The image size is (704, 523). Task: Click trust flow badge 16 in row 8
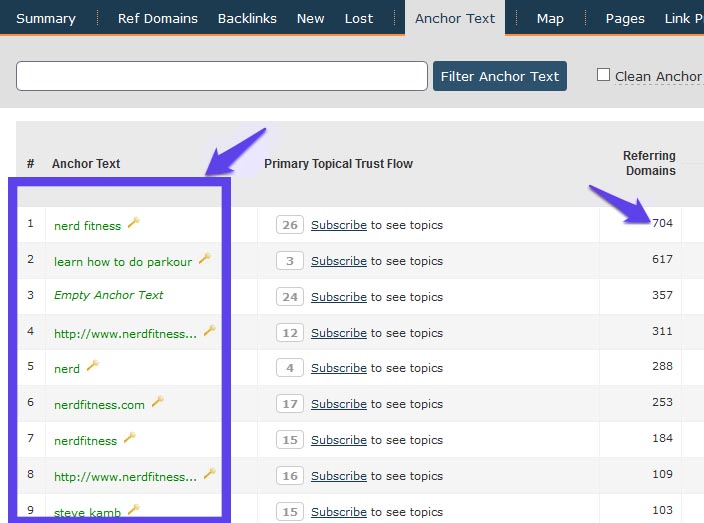pos(290,476)
